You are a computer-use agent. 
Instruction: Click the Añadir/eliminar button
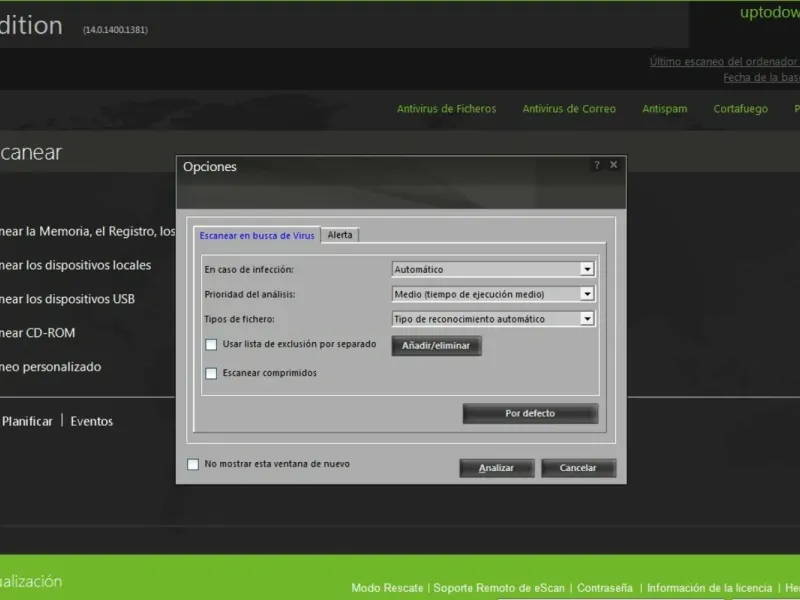coord(436,345)
